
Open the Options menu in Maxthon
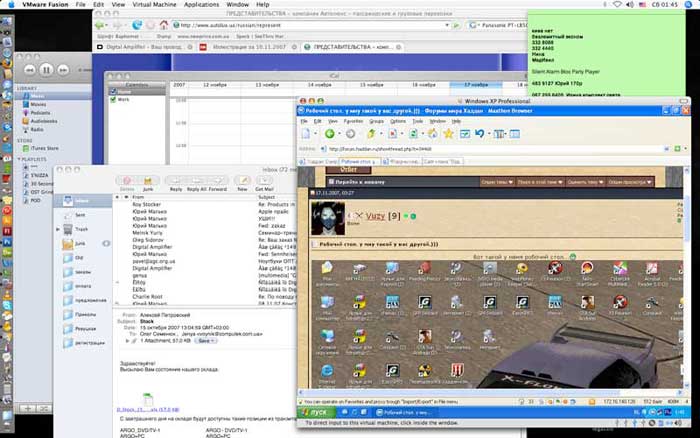(x=398, y=121)
